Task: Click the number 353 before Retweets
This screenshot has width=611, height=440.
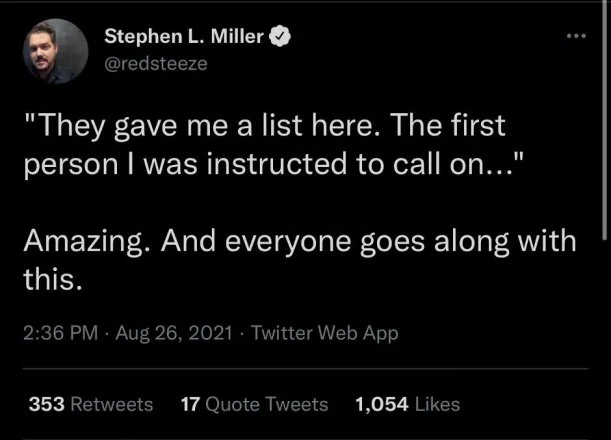Action: 46,404
